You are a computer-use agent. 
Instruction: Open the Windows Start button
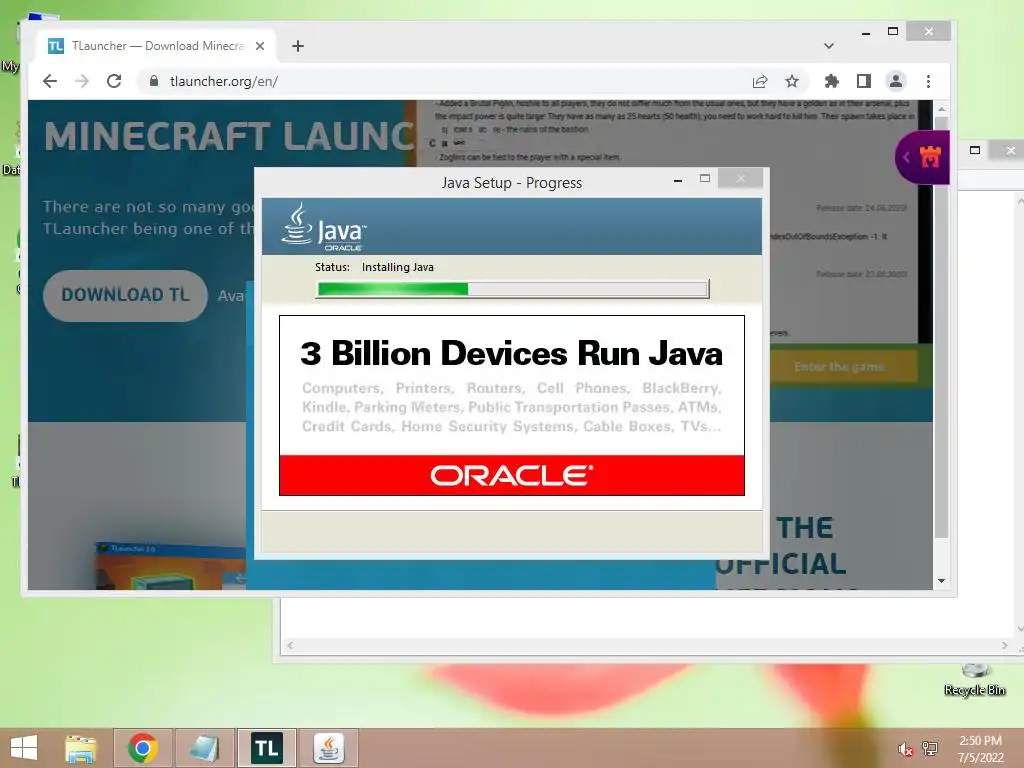[24, 748]
